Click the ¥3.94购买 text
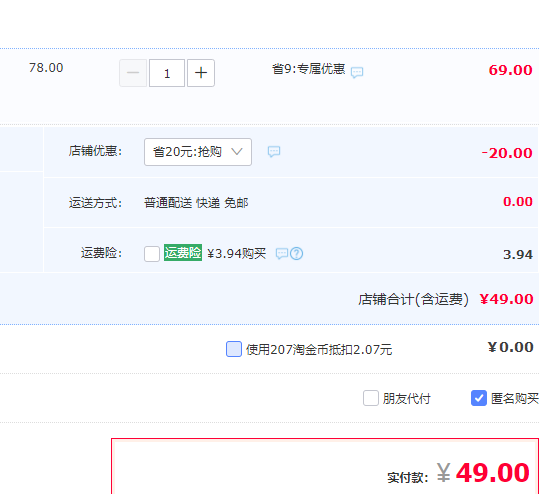 pos(237,253)
